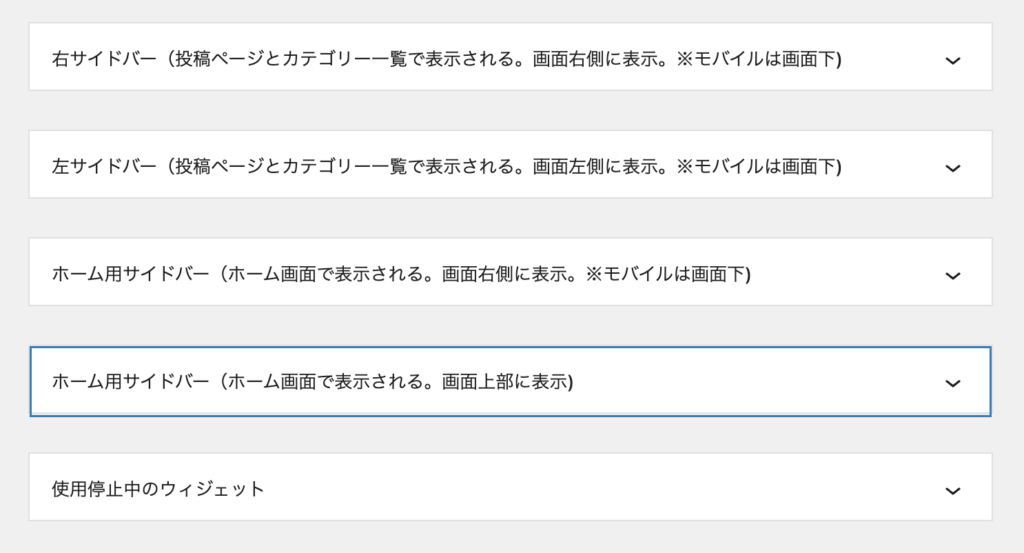Click ホーム用サイドバー title in the focused panel

pos(131,381)
